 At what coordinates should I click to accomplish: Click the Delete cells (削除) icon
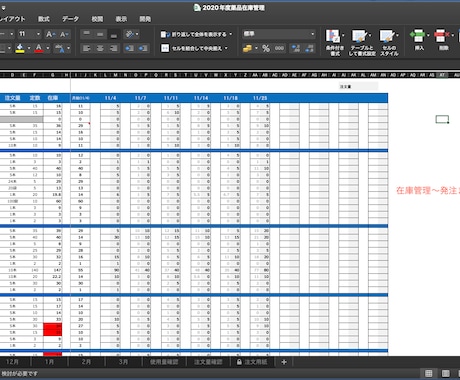coord(441,36)
